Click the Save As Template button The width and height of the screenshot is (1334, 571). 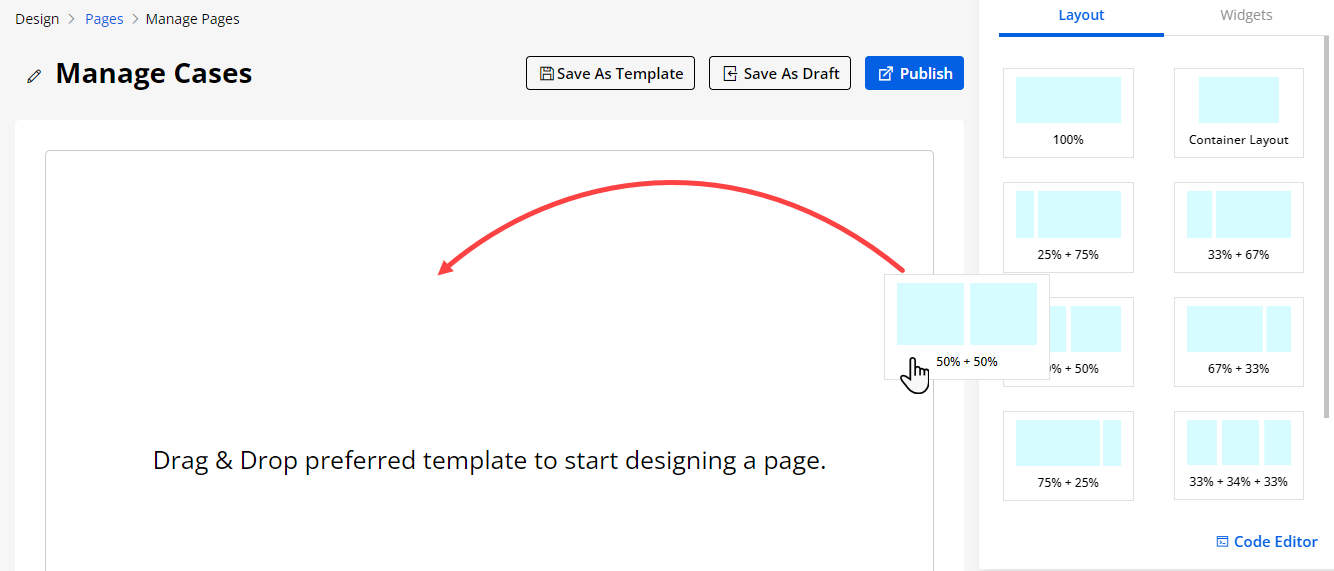click(610, 73)
